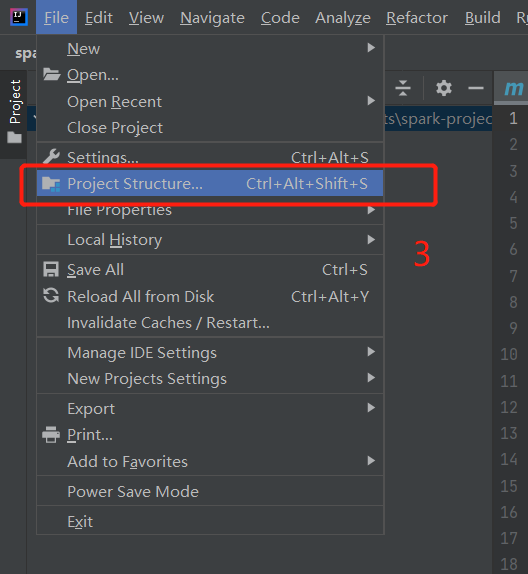Click Close Project
Screen dimensions: 528x574
pos(210,128)
